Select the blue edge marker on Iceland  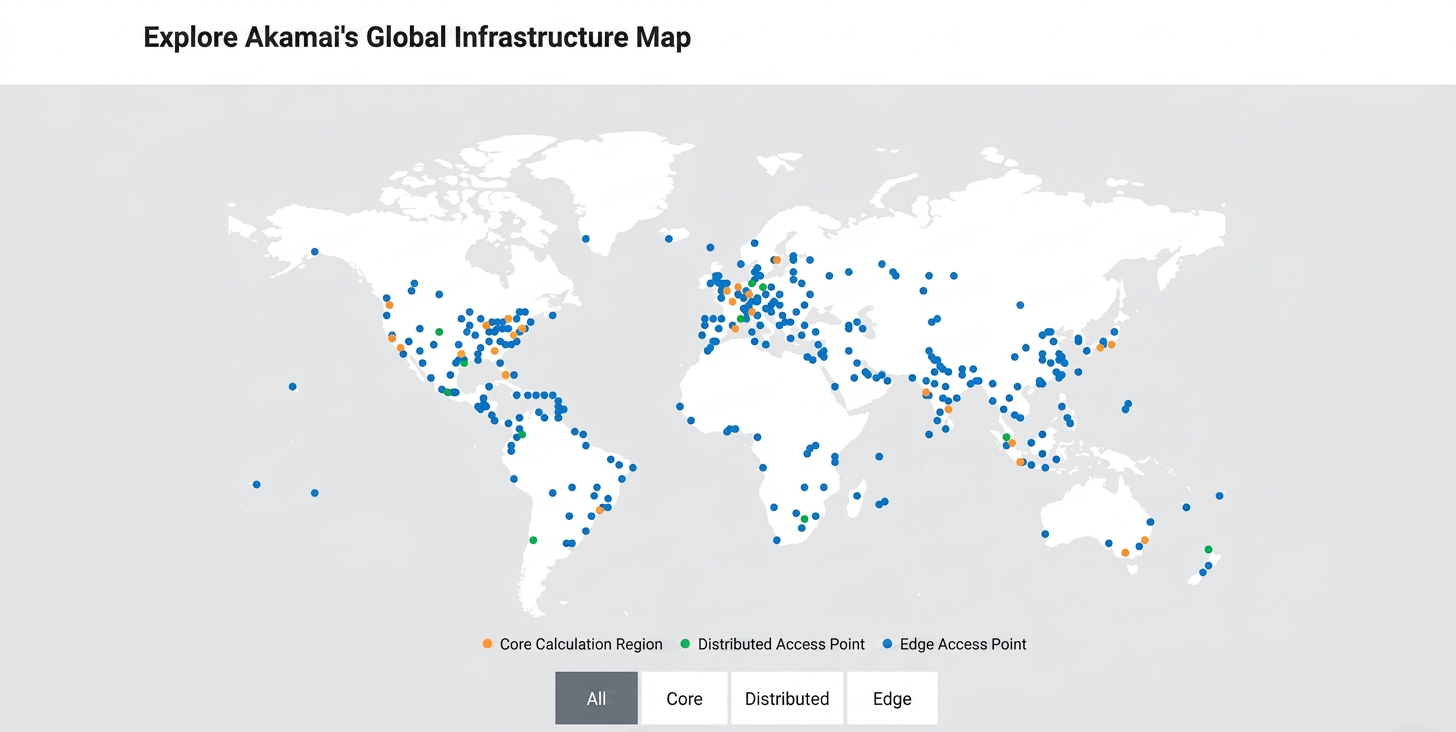[x=668, y=239]
